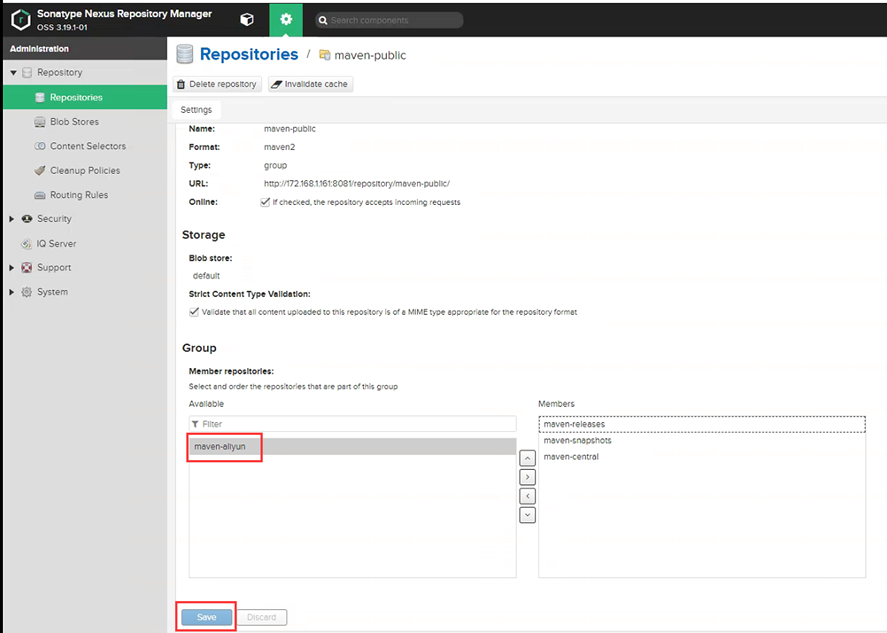The width and height of the screenshot is (887, 633).
Task: Click the eraser icon on Invalidate cache
Action: pyautogui.click(x=277, y=84)
